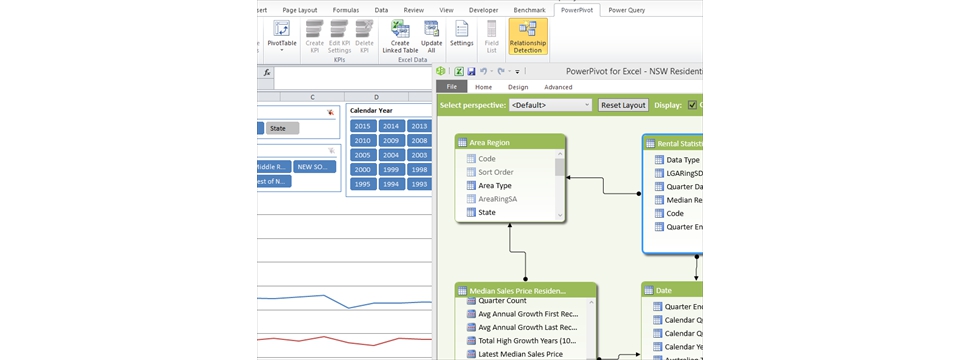
Task: Click scroll down arrow in Area Region table
Action: click(560, 216)
